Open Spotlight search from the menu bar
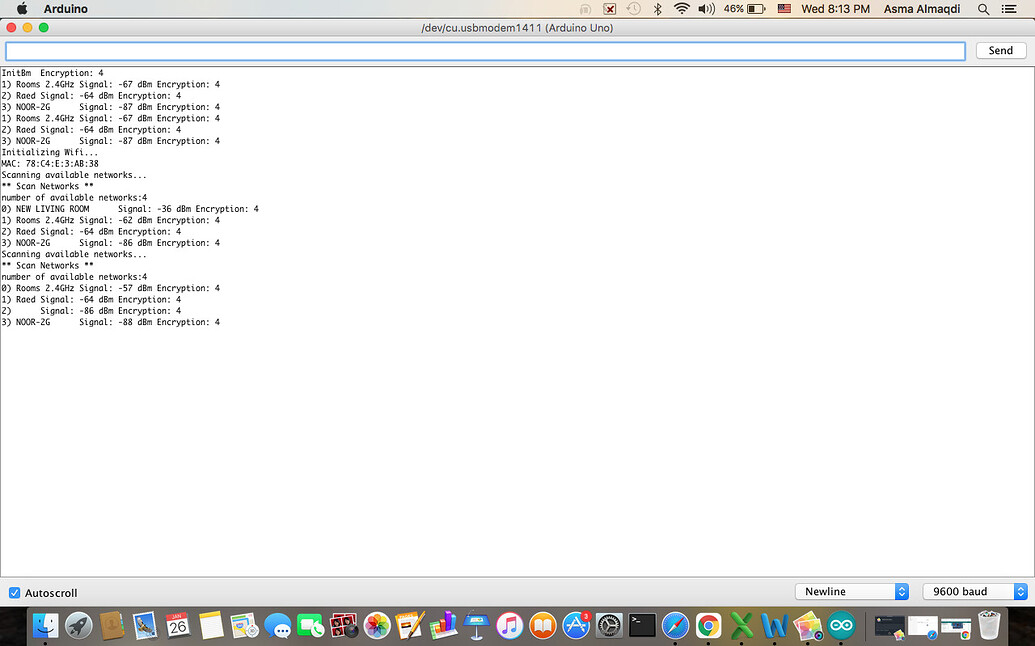The width and height of the screenshot is (1035, 646). (x=981, y=8)
